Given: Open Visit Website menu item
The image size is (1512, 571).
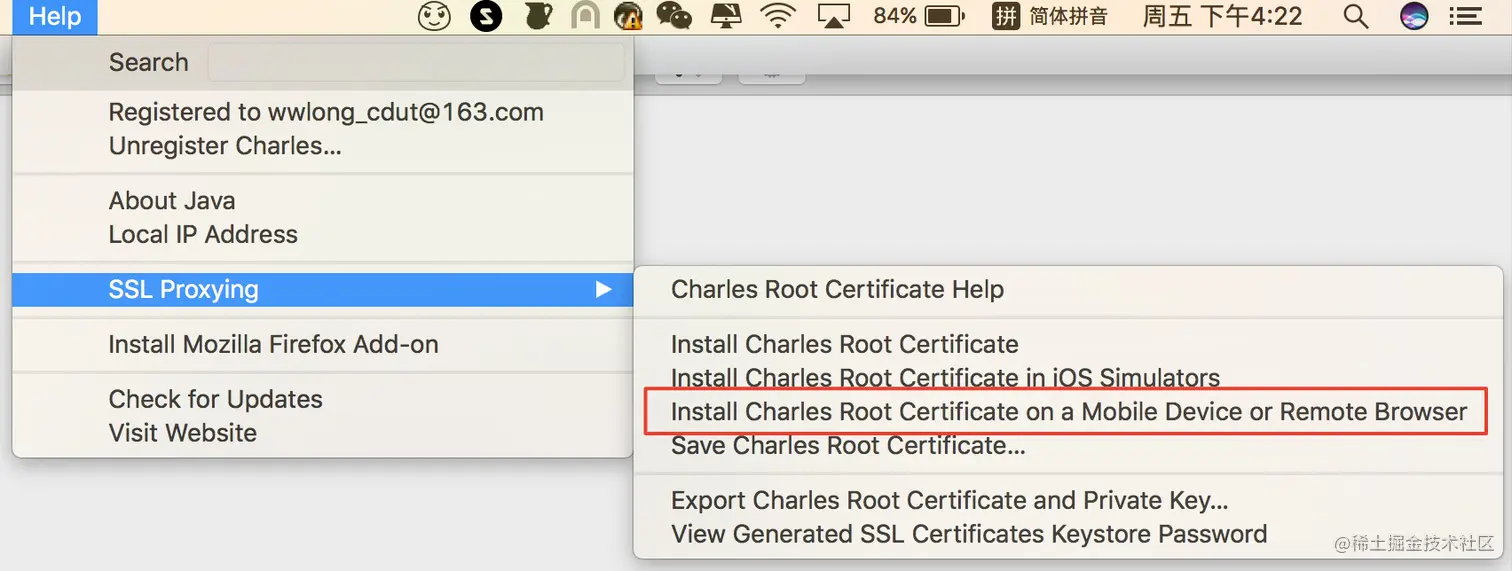Looking at the screenshot, I should click(x=183, y=434).
